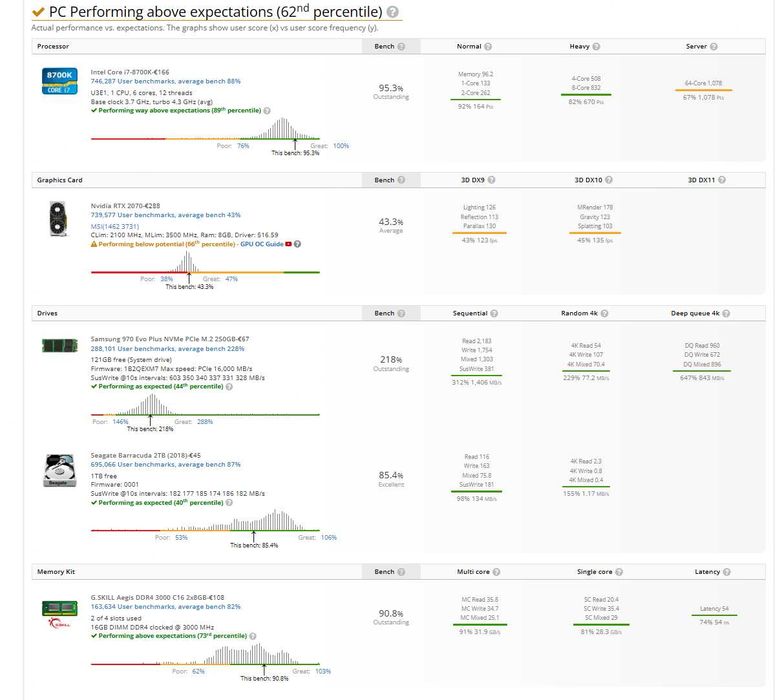Click help icon next to 3D DX9 header
Screen dimensions: 782x700
tap(492, 180)
